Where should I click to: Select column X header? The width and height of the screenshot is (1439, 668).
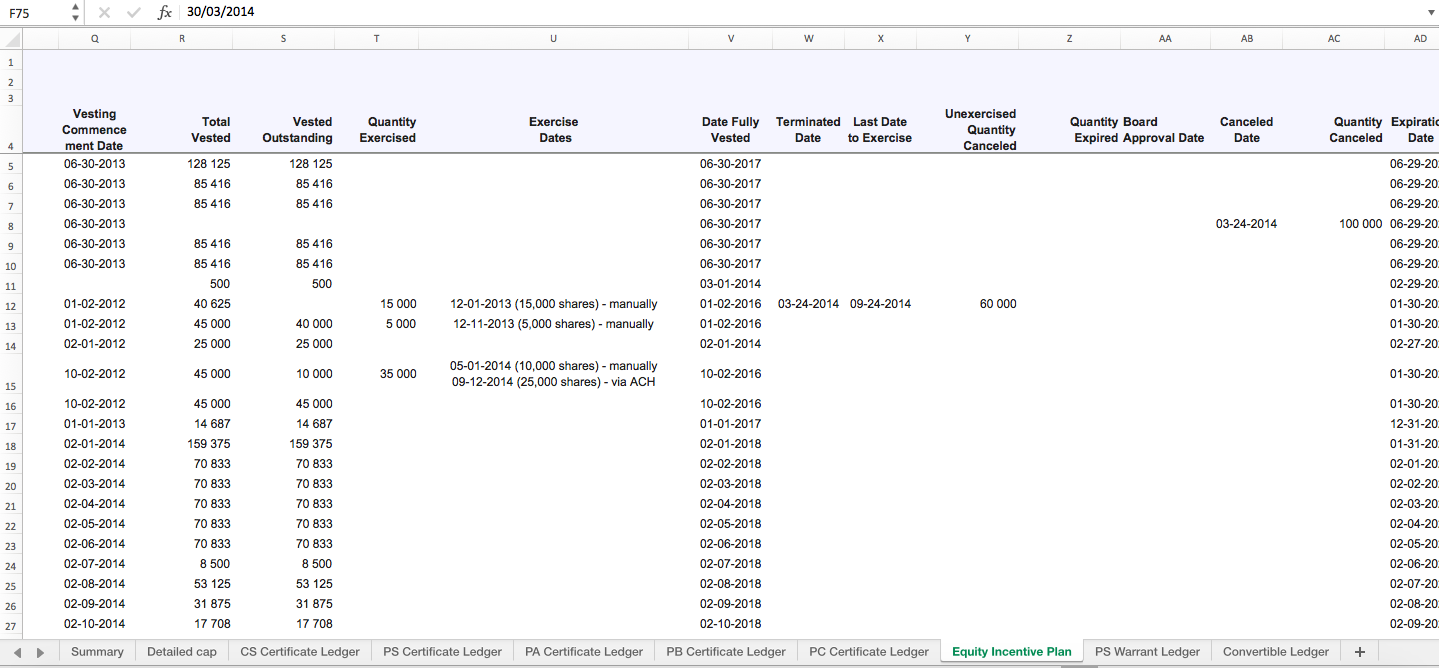click(x=880, y=39)
